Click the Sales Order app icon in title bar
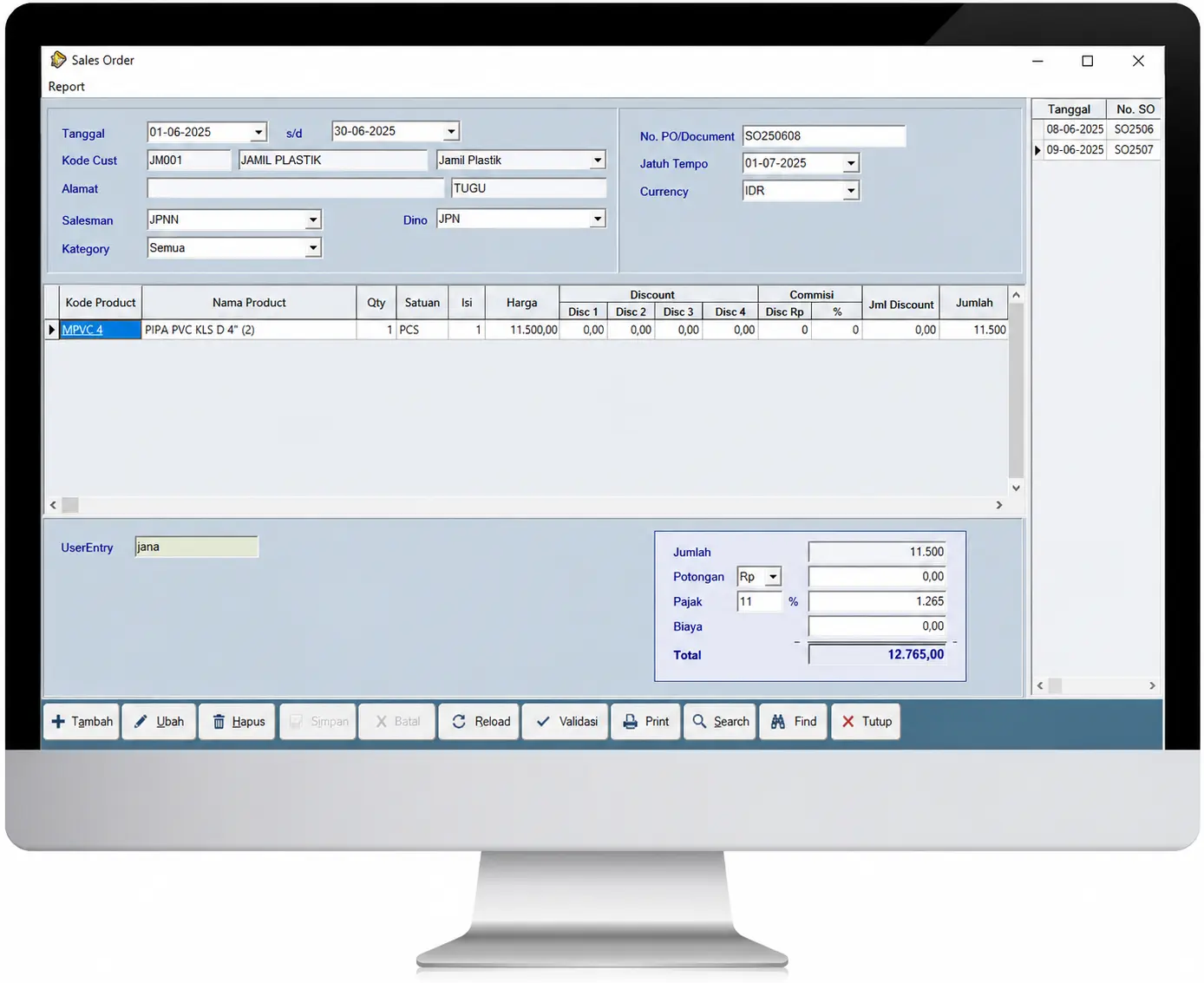1204x983 pixels. coord(58,60)
